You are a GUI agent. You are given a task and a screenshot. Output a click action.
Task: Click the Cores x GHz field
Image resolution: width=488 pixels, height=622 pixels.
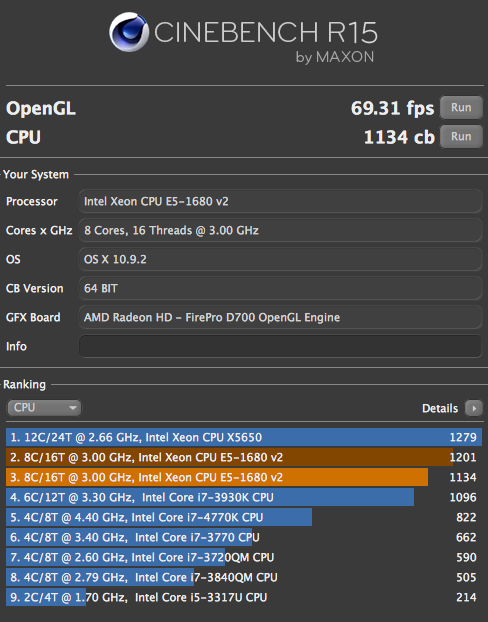[280, 230]
